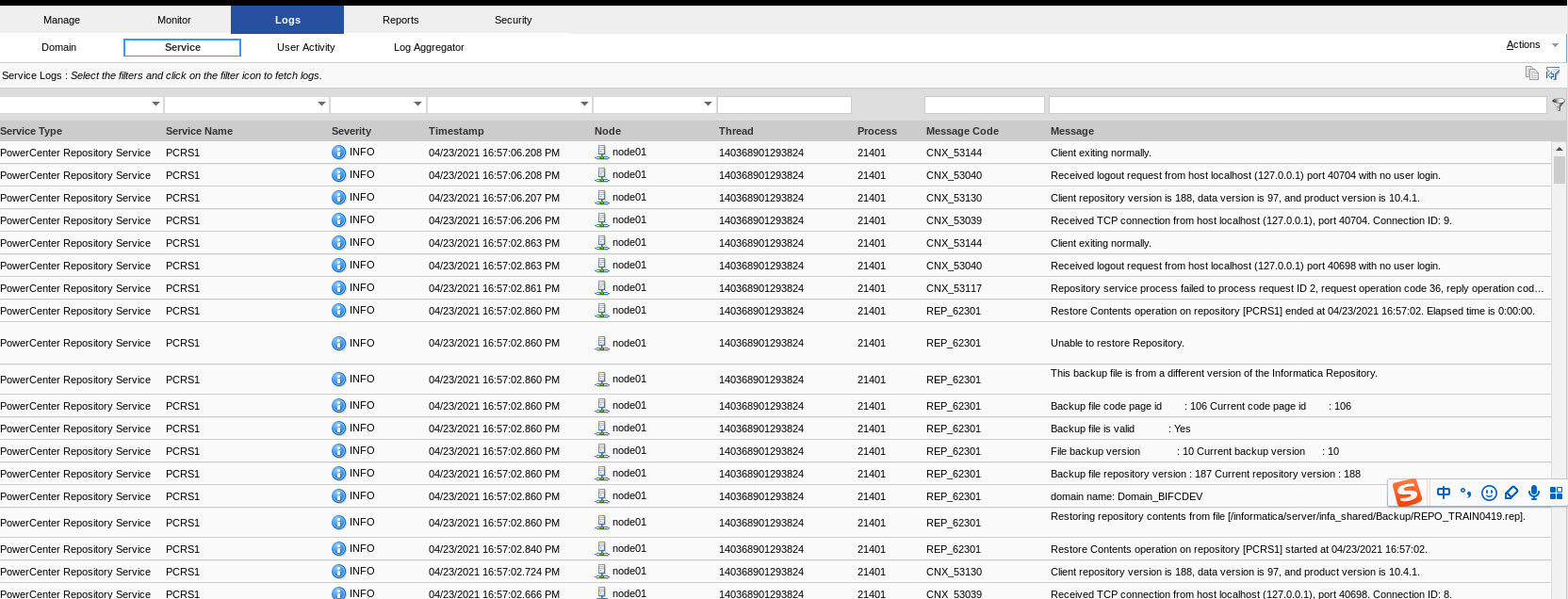Sort by the Thread column header
Viewport: 1568px width, 599px height.
[736, 131]
